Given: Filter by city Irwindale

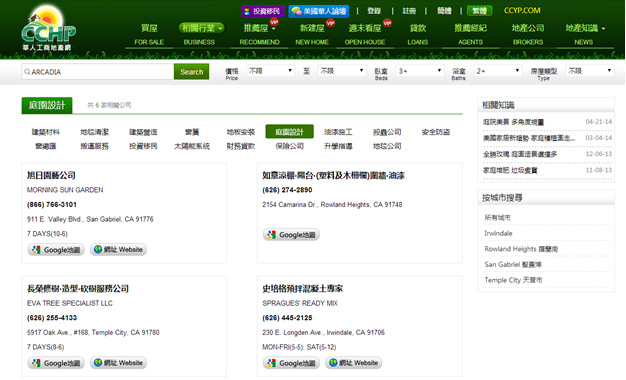Looking at the screenshot, I should 498,233.
